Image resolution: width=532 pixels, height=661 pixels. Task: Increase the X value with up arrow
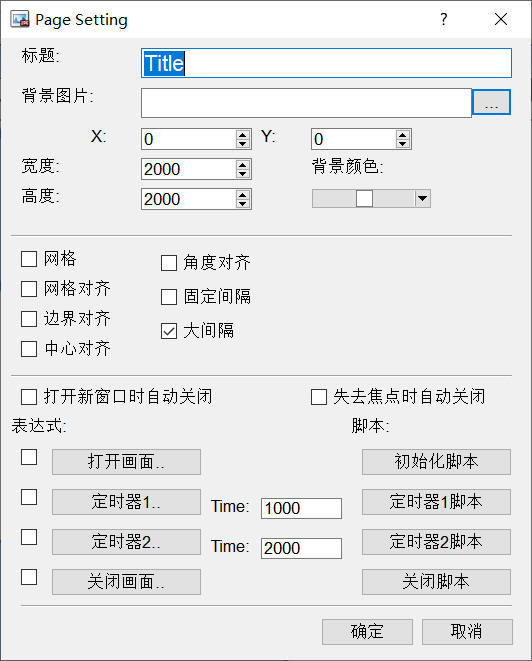(x=242, y=135)
